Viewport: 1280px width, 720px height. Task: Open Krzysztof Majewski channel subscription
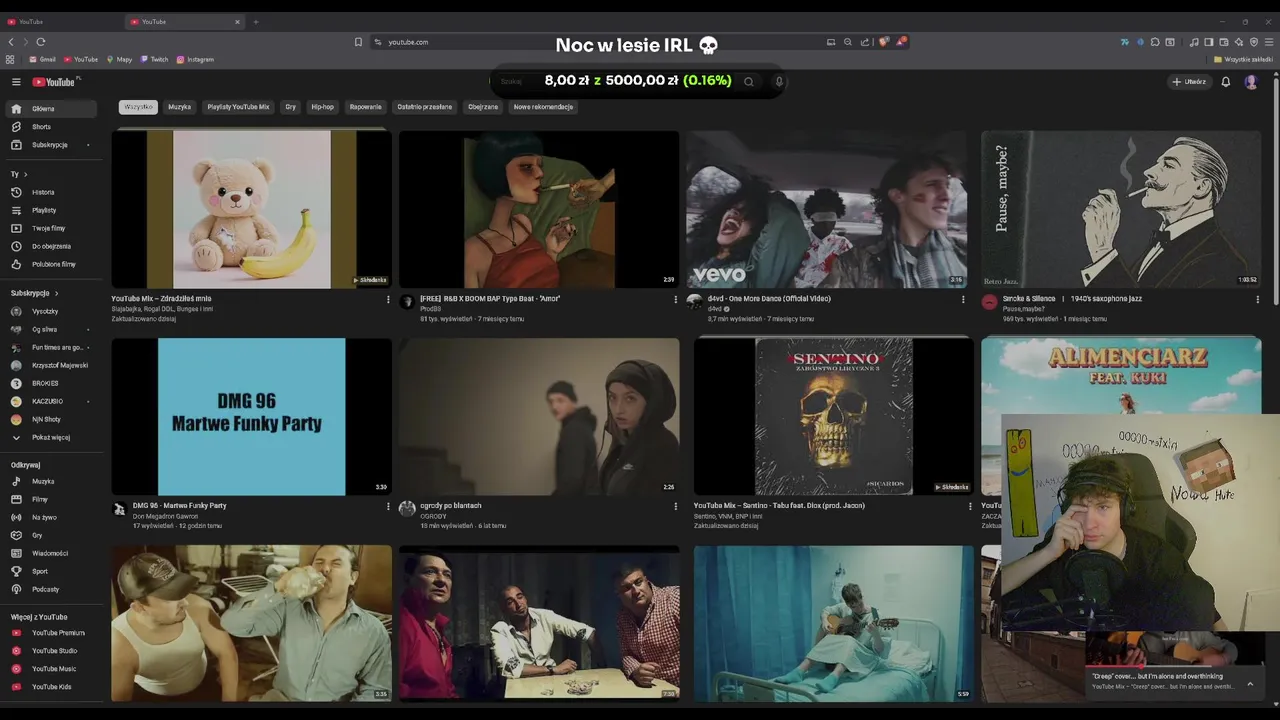[x=52, y=365]
